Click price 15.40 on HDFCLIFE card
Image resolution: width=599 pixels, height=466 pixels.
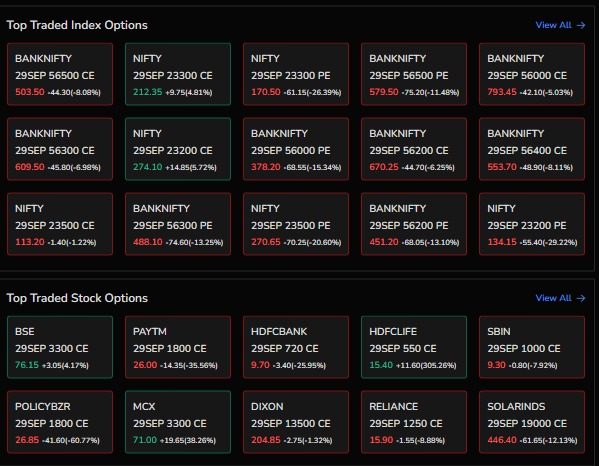pyautogui.click(x=381, y=365)
